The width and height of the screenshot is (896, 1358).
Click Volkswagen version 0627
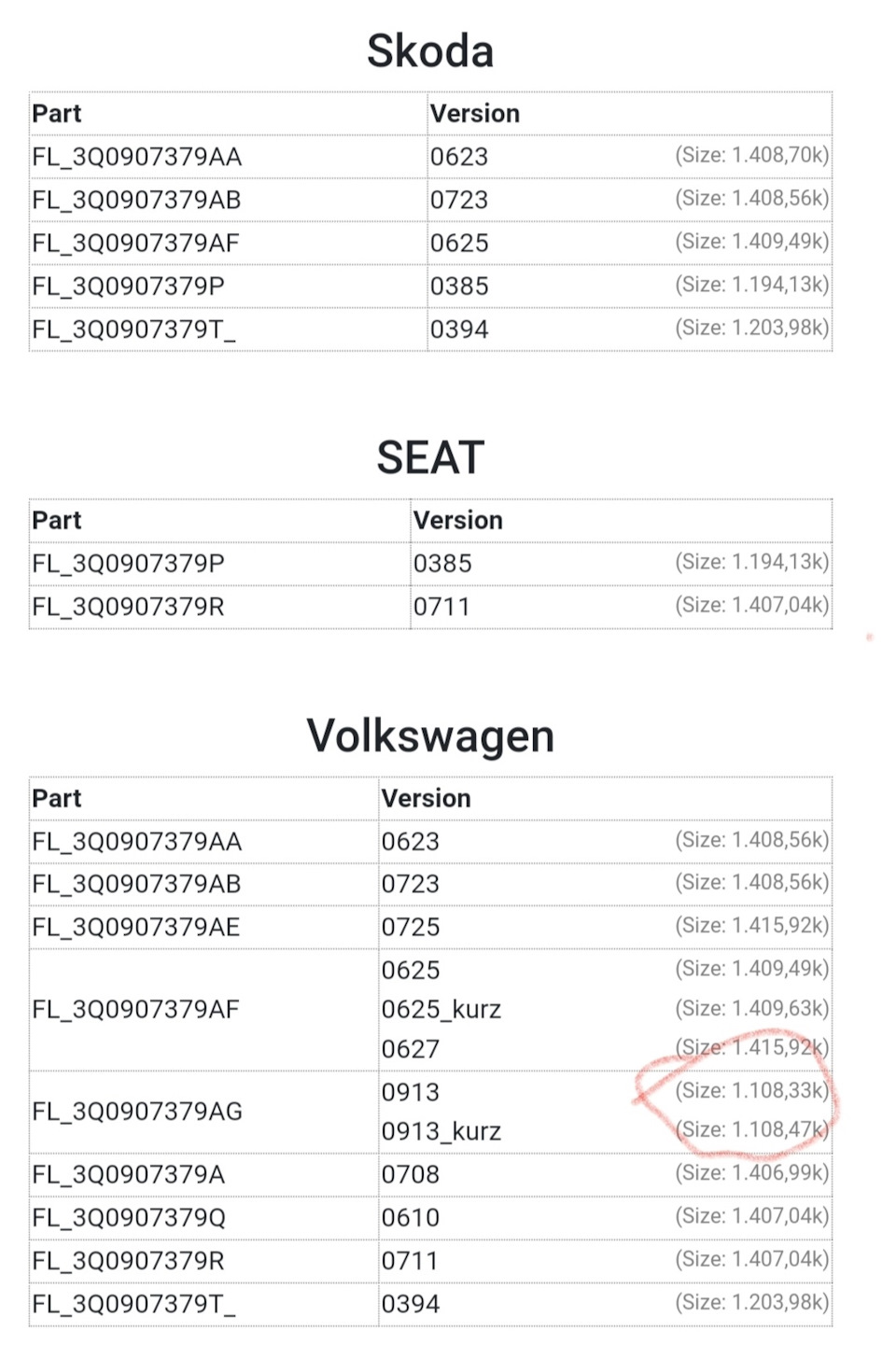[x=411, y=1049]
